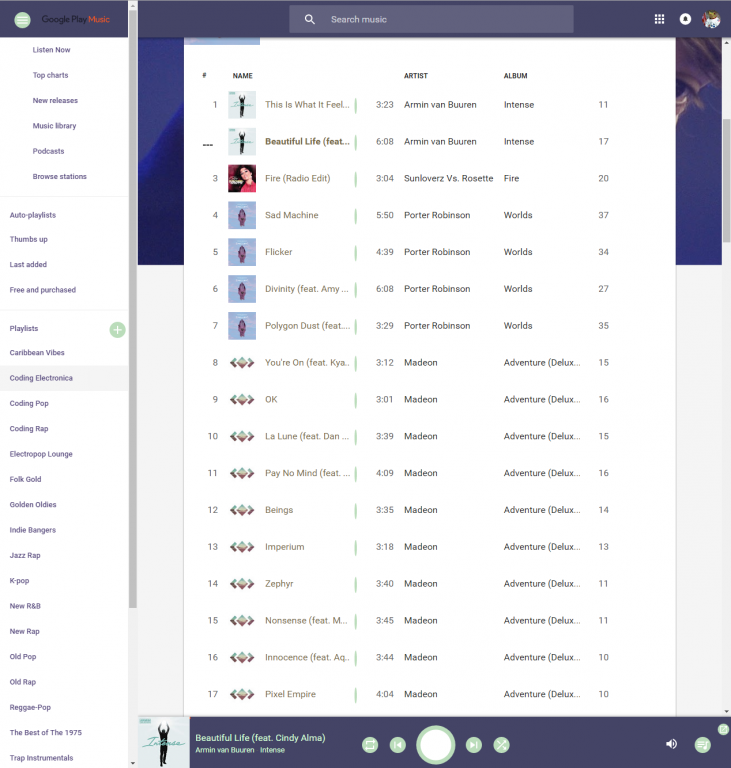Skip to the previous track
The width and height of the screenshot is (731, 768).
(398, 745)
